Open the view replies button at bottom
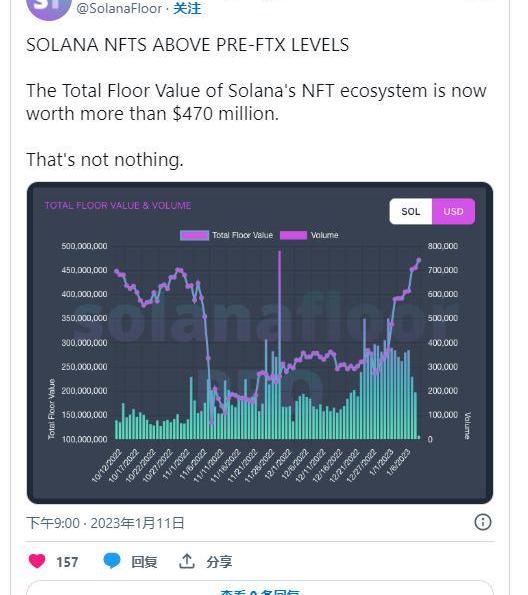The height and width of the screenshot is (595, 528). pos(260,588)
